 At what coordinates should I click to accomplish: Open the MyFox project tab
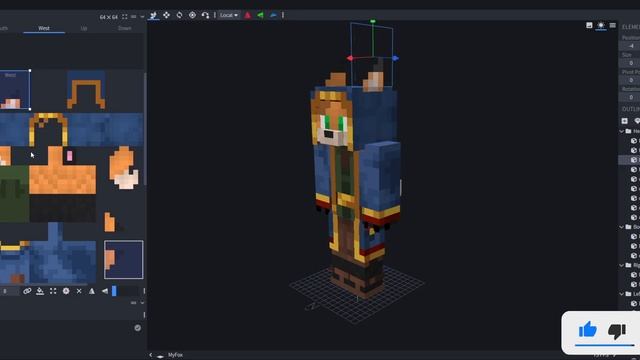[175, 355]
